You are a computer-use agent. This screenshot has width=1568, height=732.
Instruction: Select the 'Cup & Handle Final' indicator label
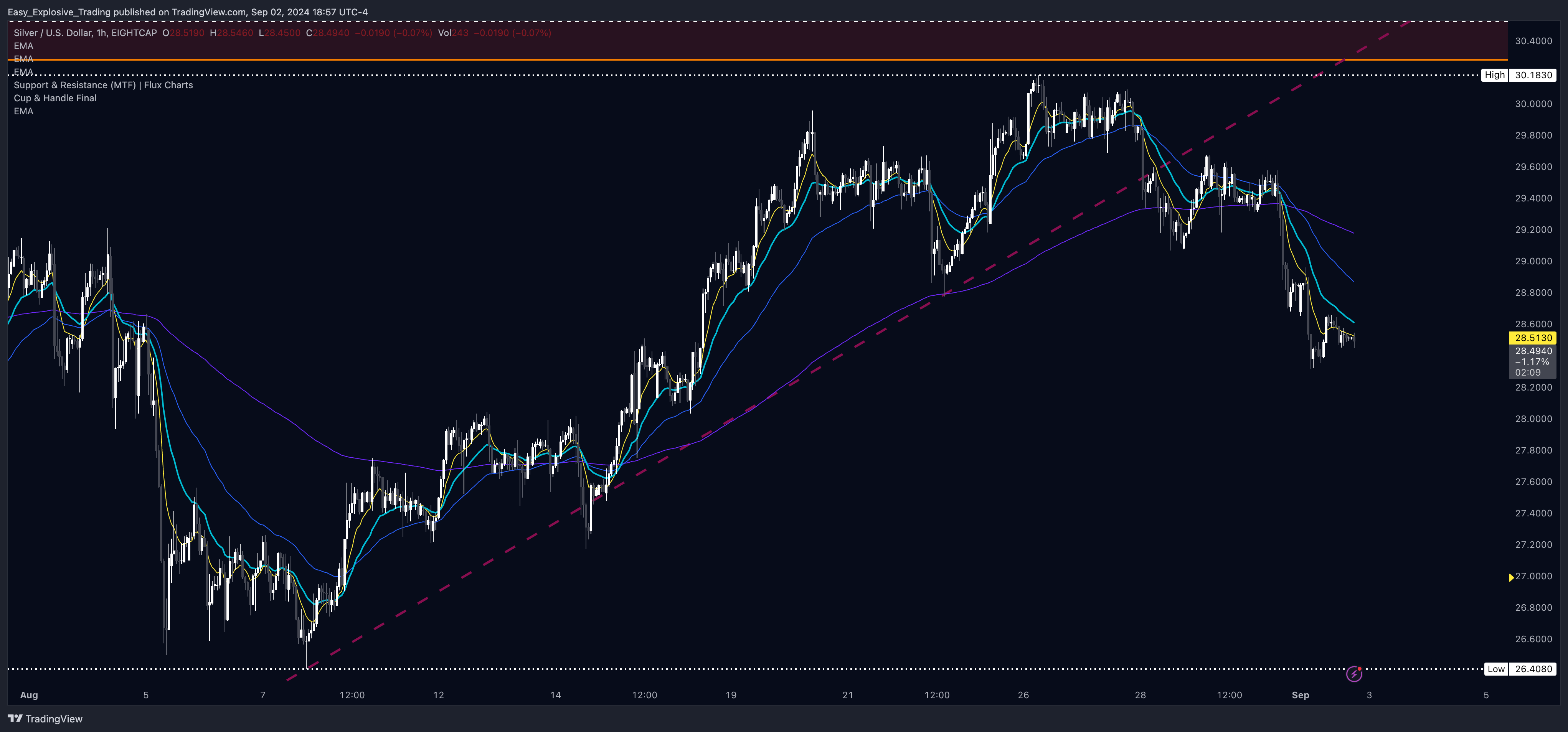pos(55,98)
